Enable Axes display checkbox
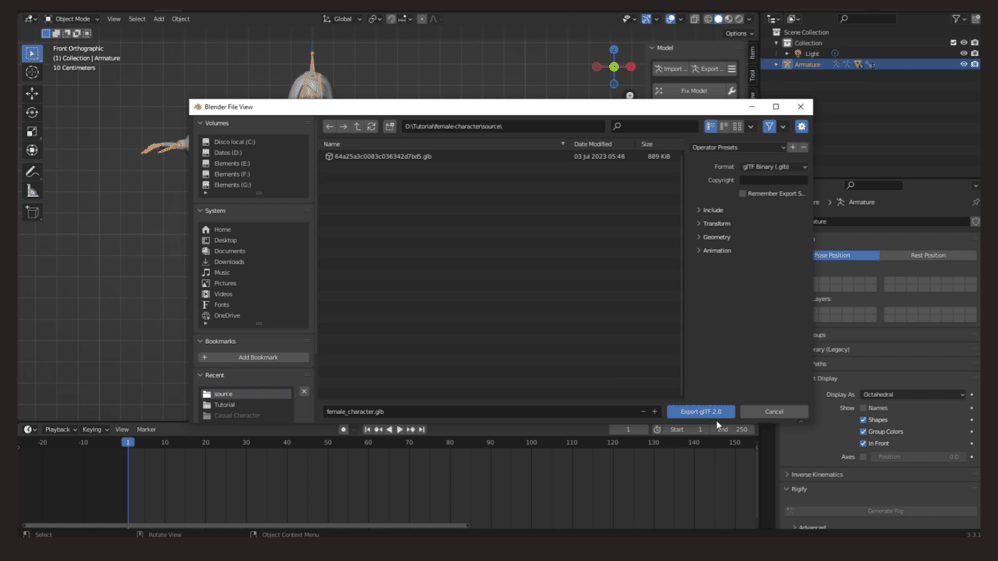Image resolution: width=998 pixels, height=561 pixels. (x=863, y=457)
